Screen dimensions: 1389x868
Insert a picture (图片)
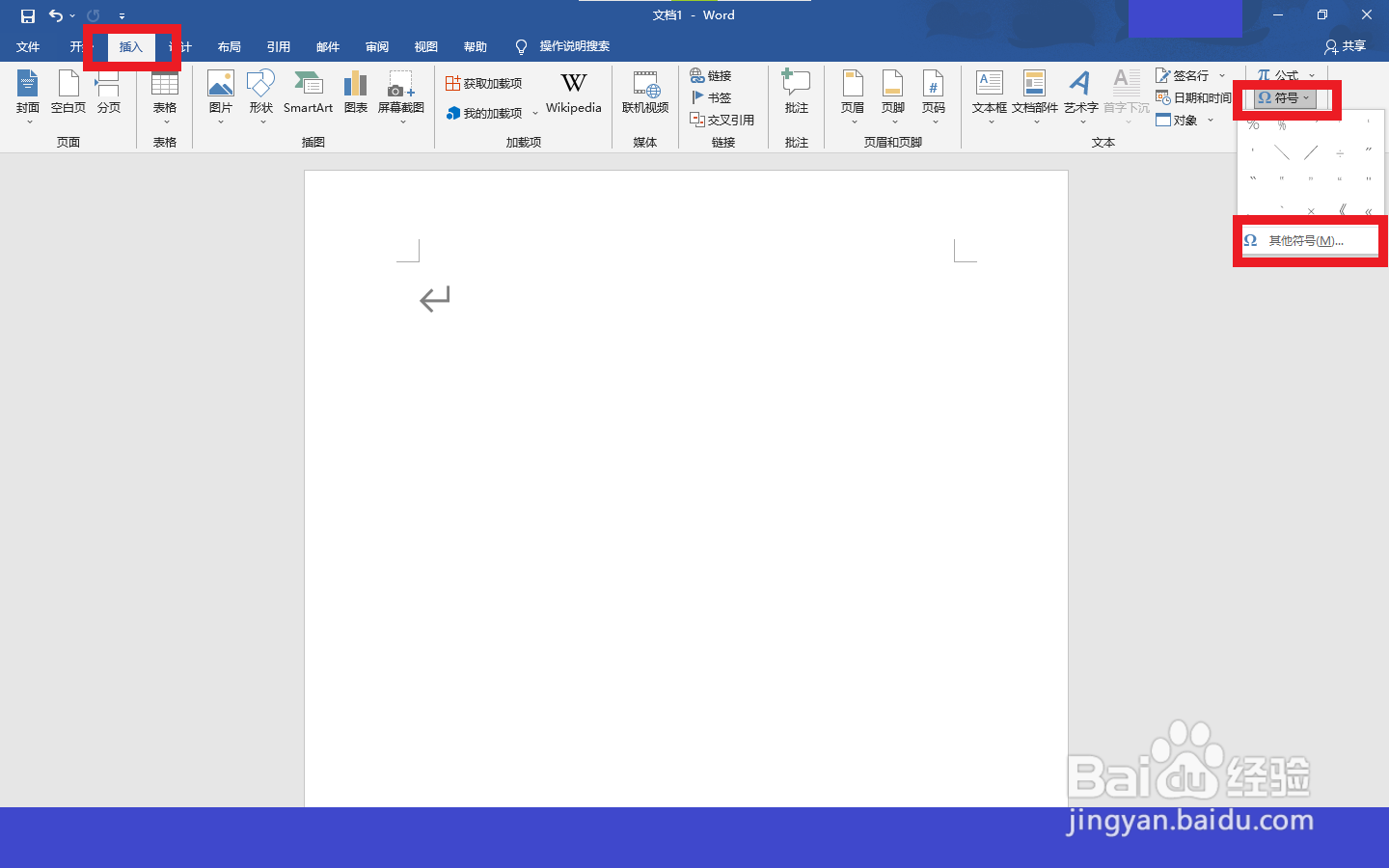point(221,96)
